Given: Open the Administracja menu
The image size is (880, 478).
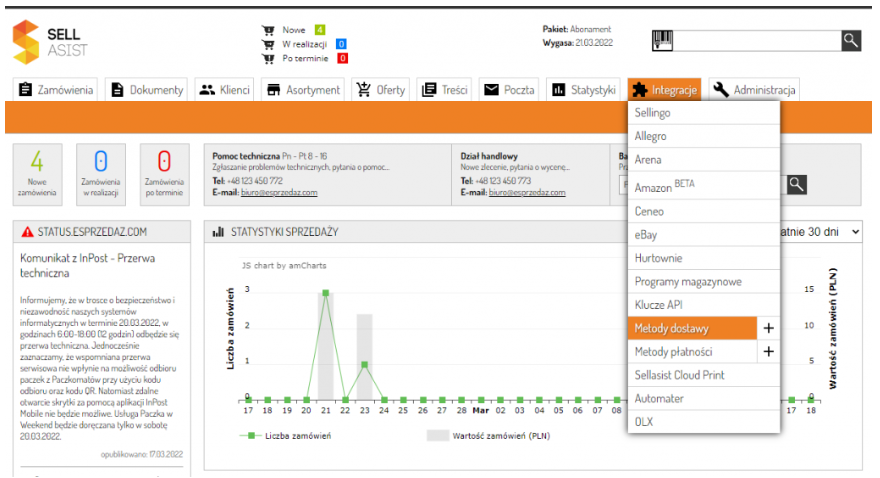Looking at the screenshot, I should click(x=755, y=90).
